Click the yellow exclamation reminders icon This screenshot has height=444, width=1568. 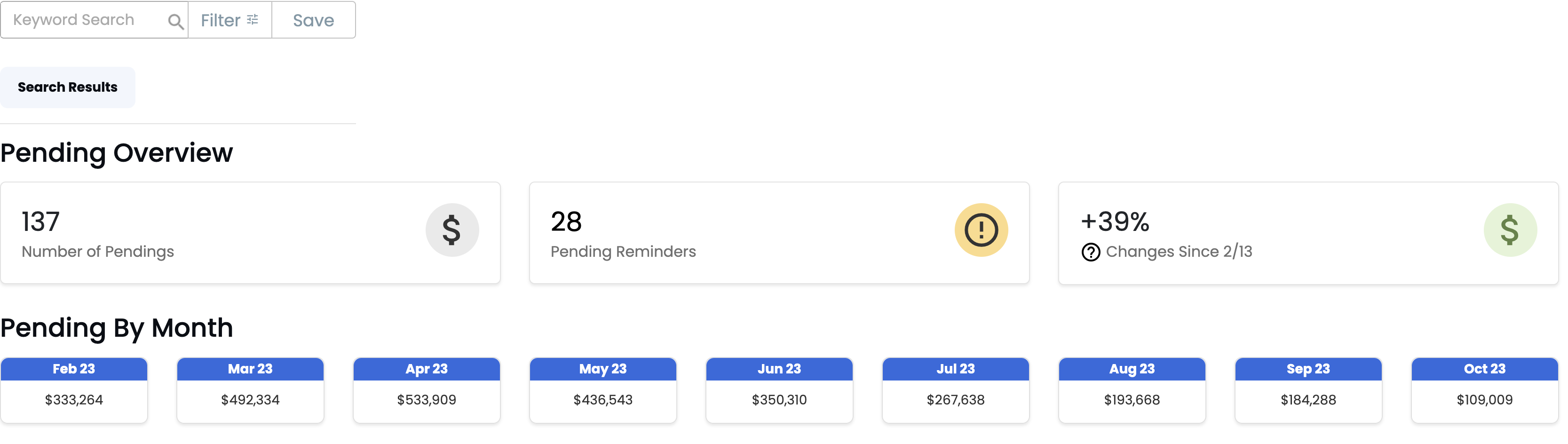(x=981, y=230)
